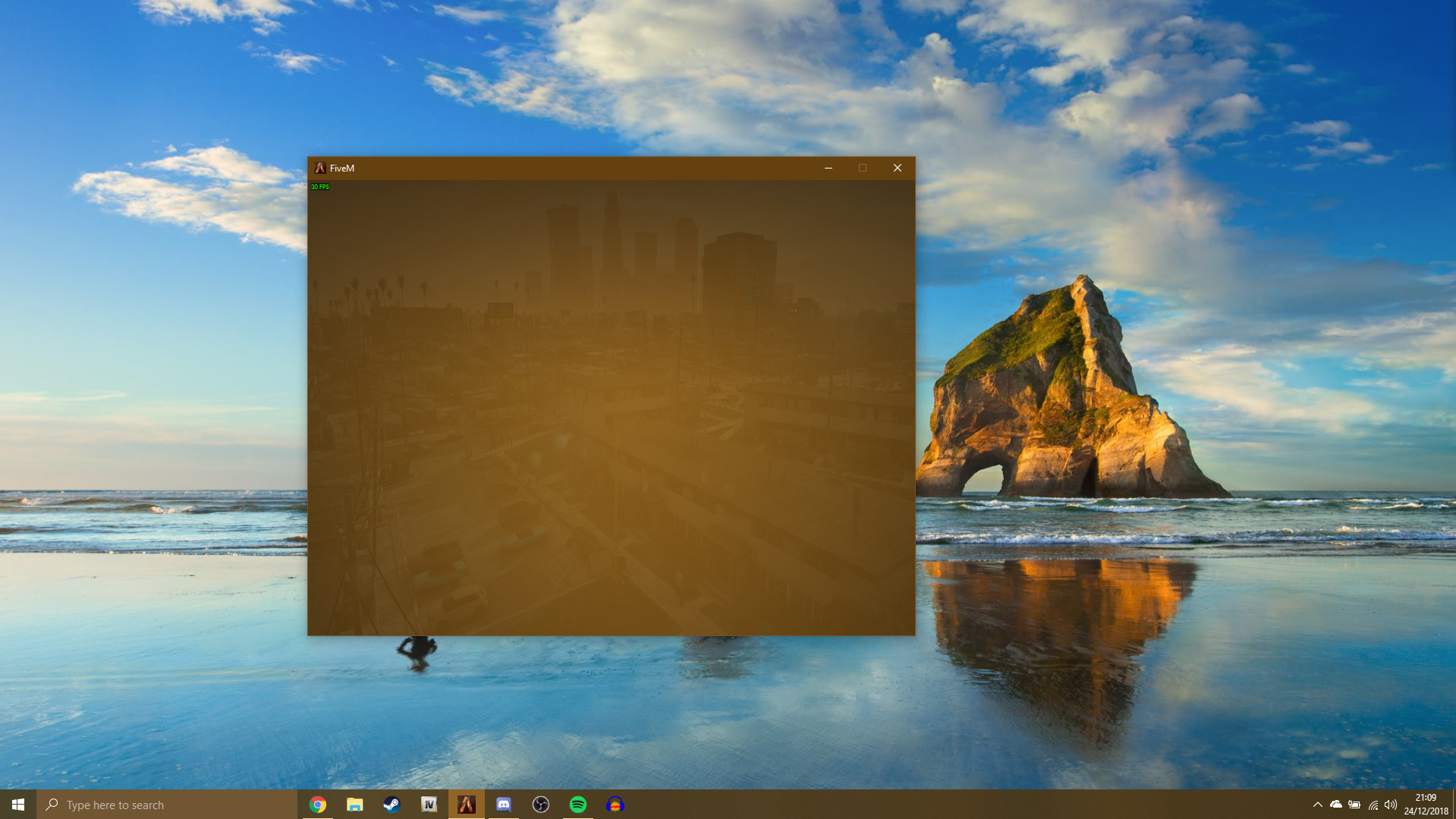Launch OBS Studio from the taskbar

540,805
